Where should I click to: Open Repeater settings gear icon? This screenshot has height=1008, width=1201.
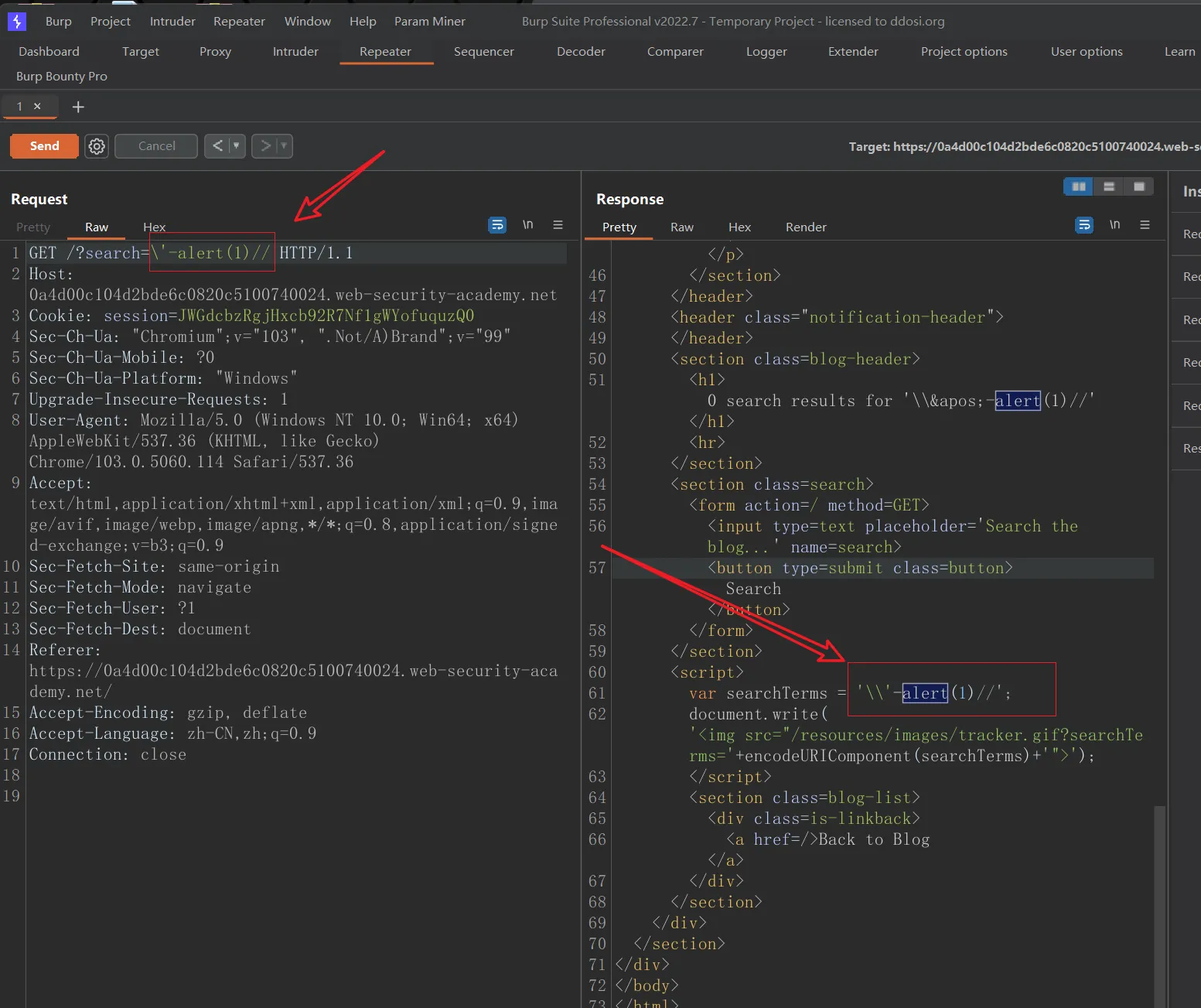pyautogui.click(x=97, y=146)
